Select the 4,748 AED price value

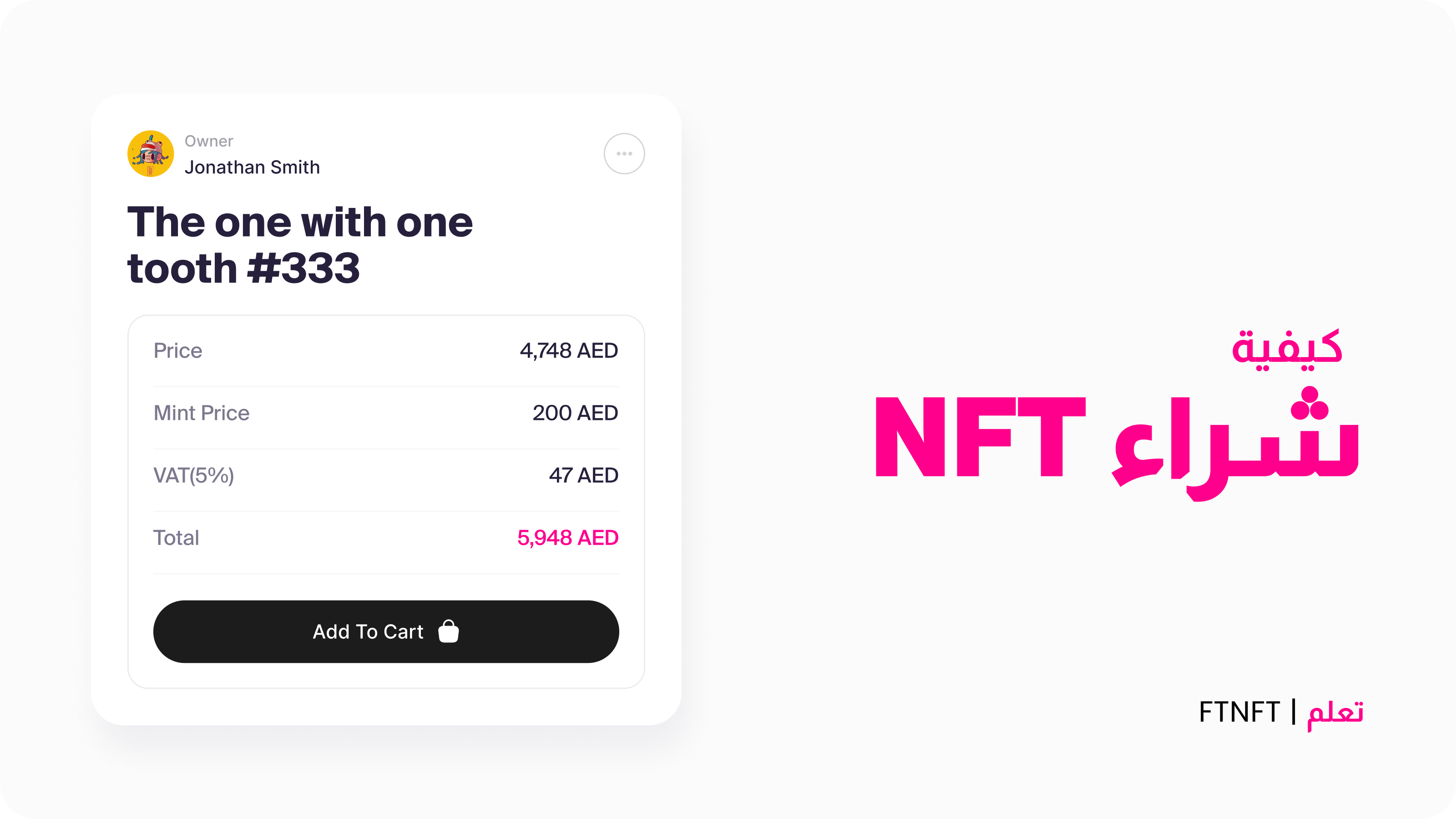coord(569,351)
